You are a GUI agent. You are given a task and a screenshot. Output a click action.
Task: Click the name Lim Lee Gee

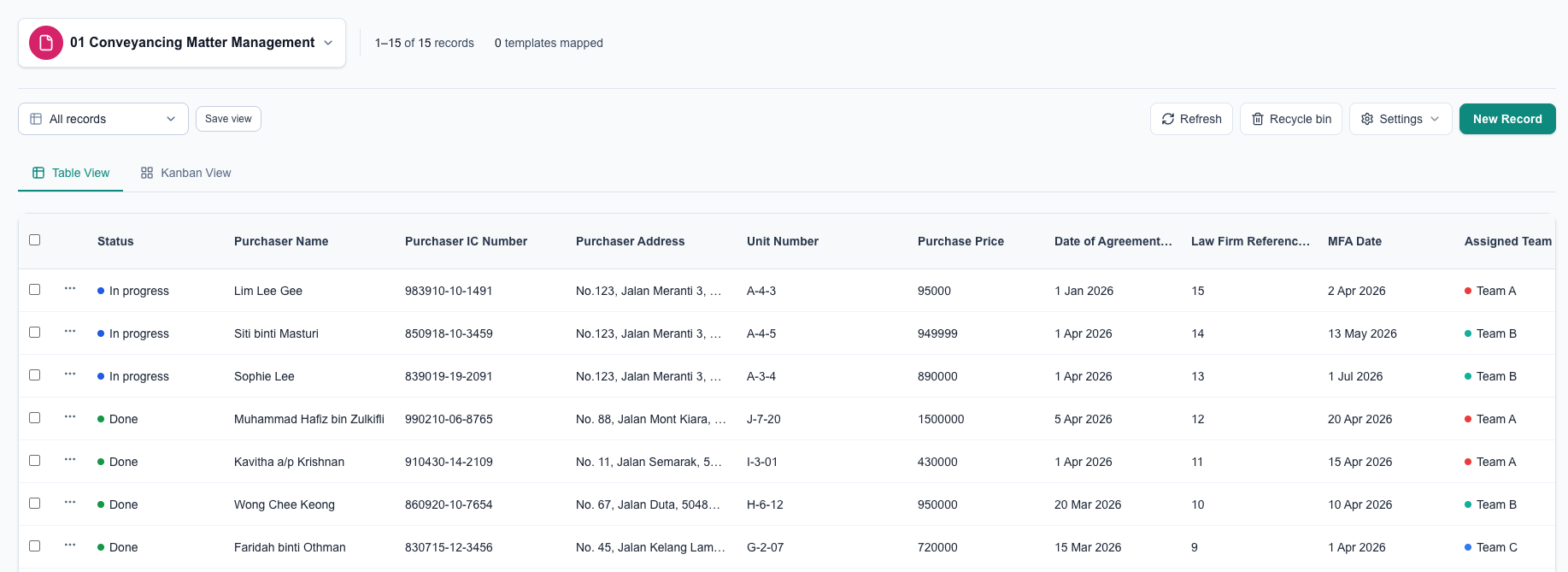(x=268, y=291)
